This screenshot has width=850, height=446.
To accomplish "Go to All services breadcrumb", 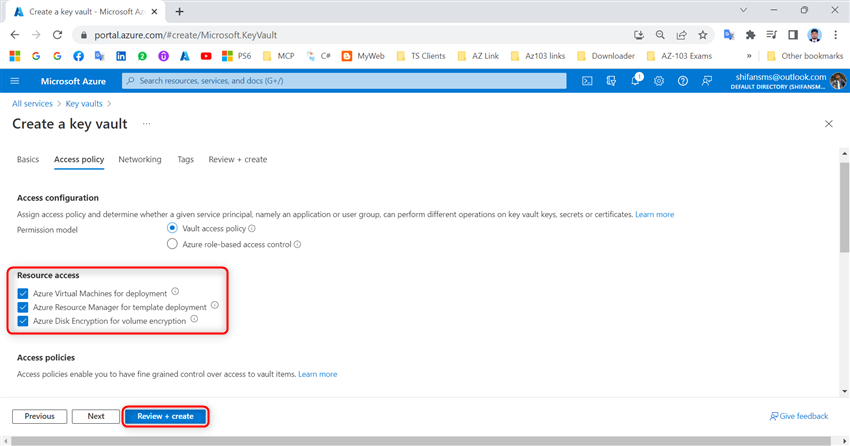I will pos(33,104).
